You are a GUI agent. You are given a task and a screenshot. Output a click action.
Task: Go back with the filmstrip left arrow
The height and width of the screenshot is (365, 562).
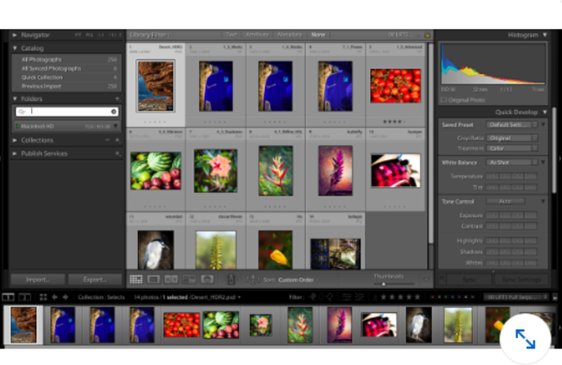54,297
